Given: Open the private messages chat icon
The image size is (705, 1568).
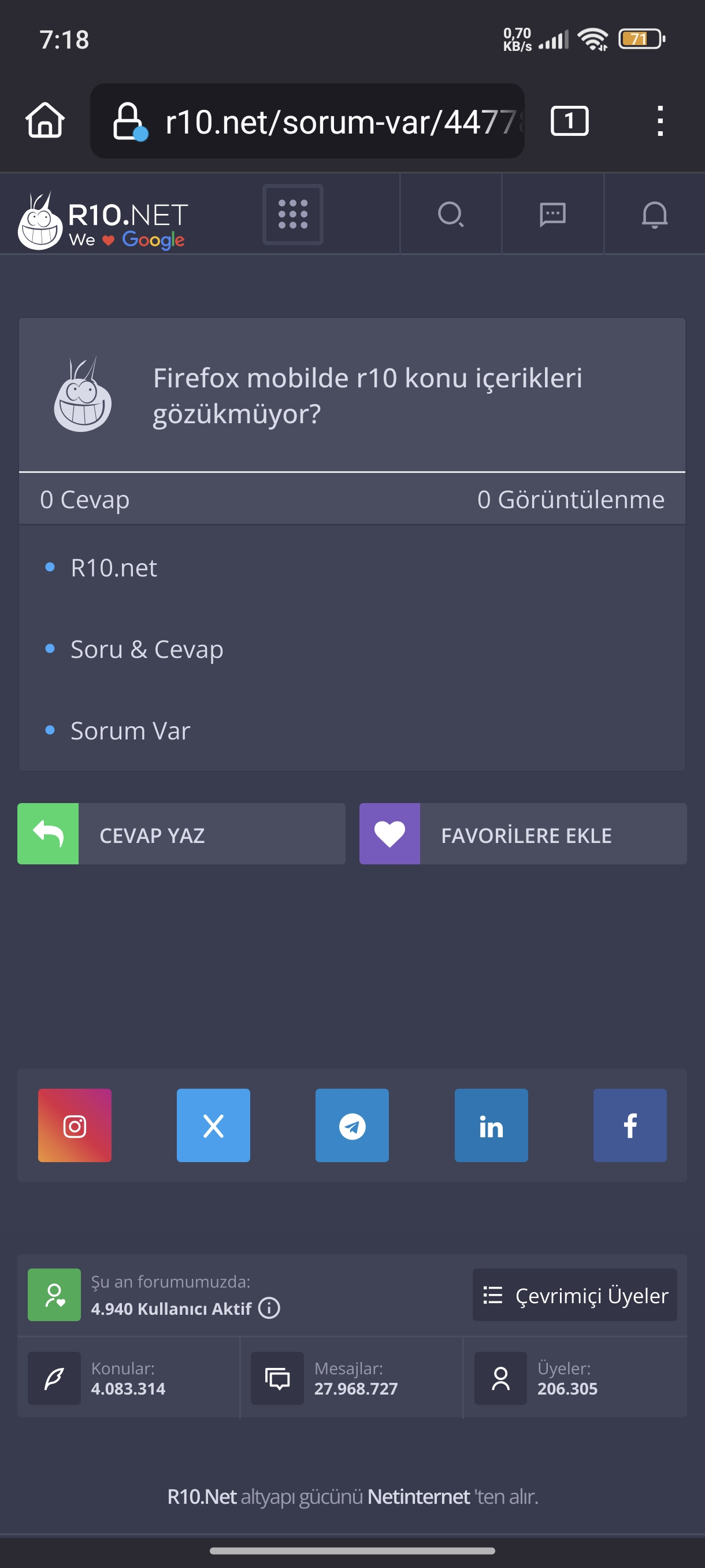Looking at the screenshot, I should coord(552,215).
